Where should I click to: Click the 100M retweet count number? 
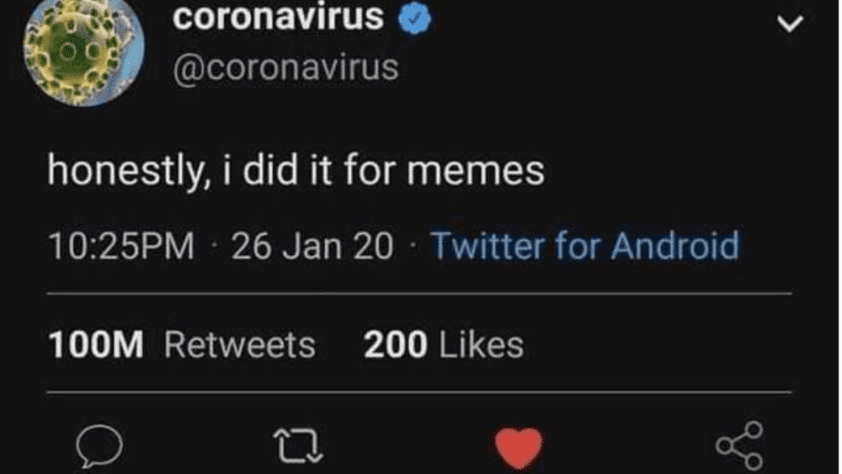point(96,345)
